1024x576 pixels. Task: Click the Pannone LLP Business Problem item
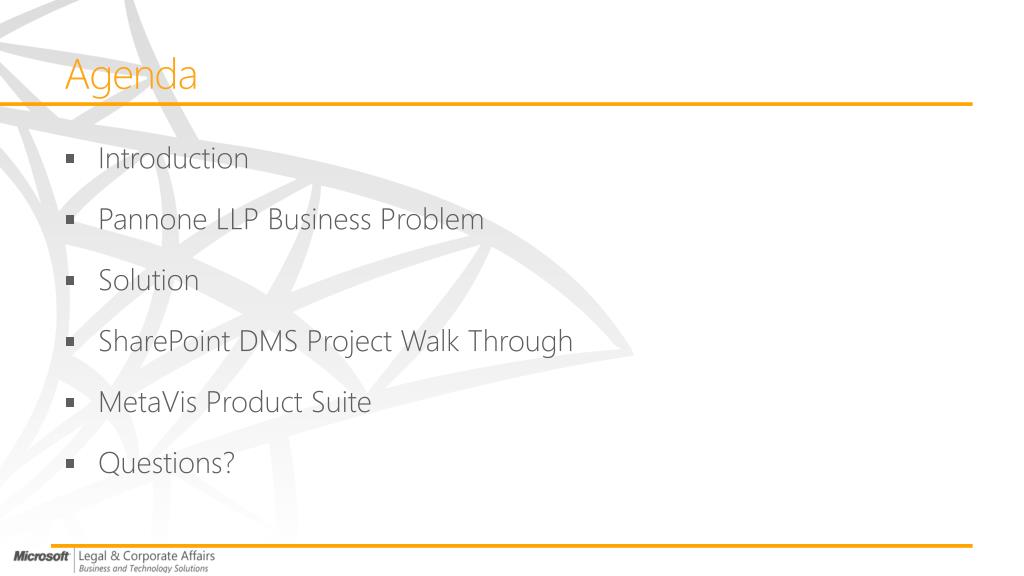pyautogui.click(x=291, y=219)
